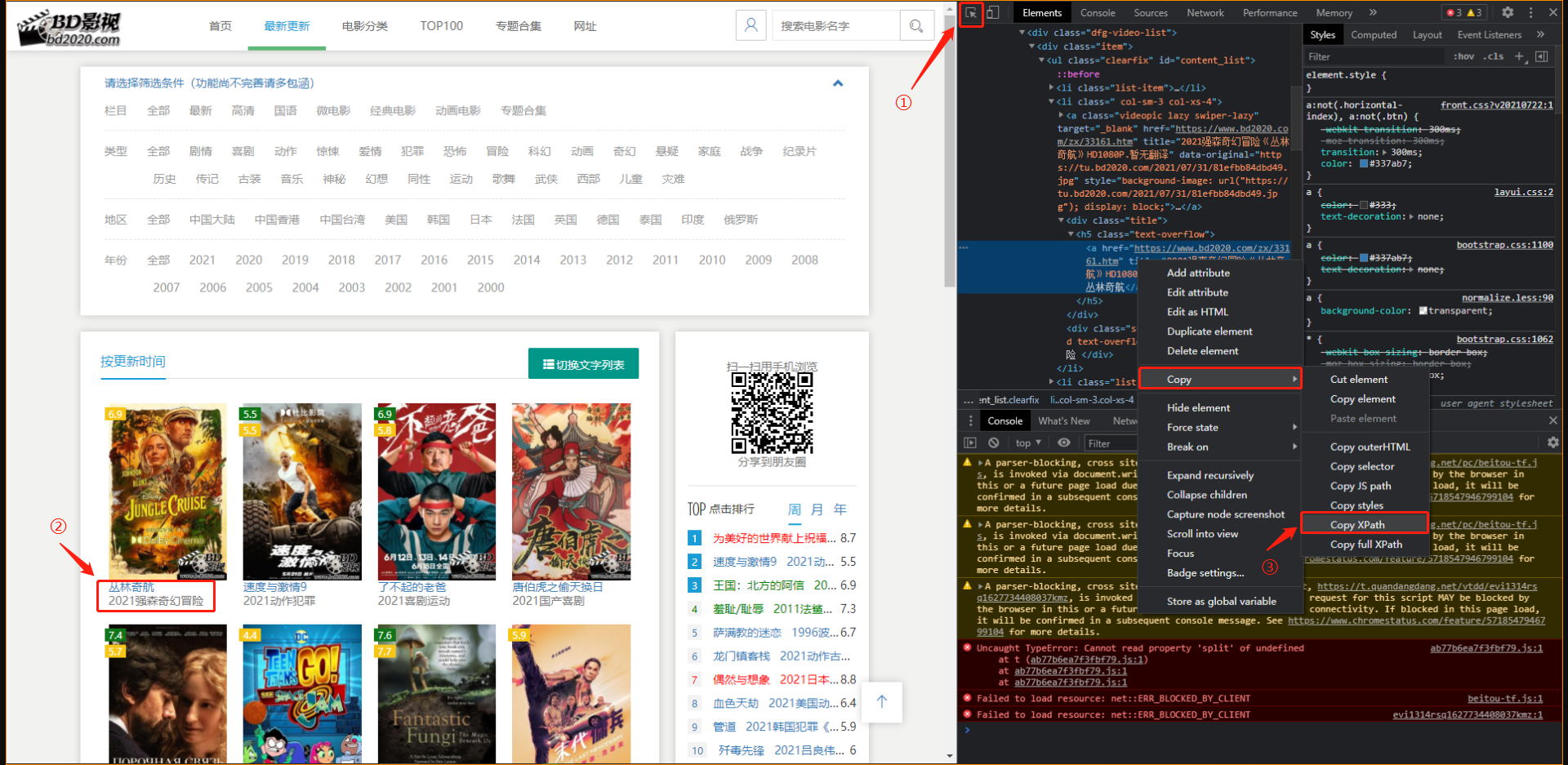Filter by region 美国
This screenshot has height=765, width=1568.
point(396,220)
